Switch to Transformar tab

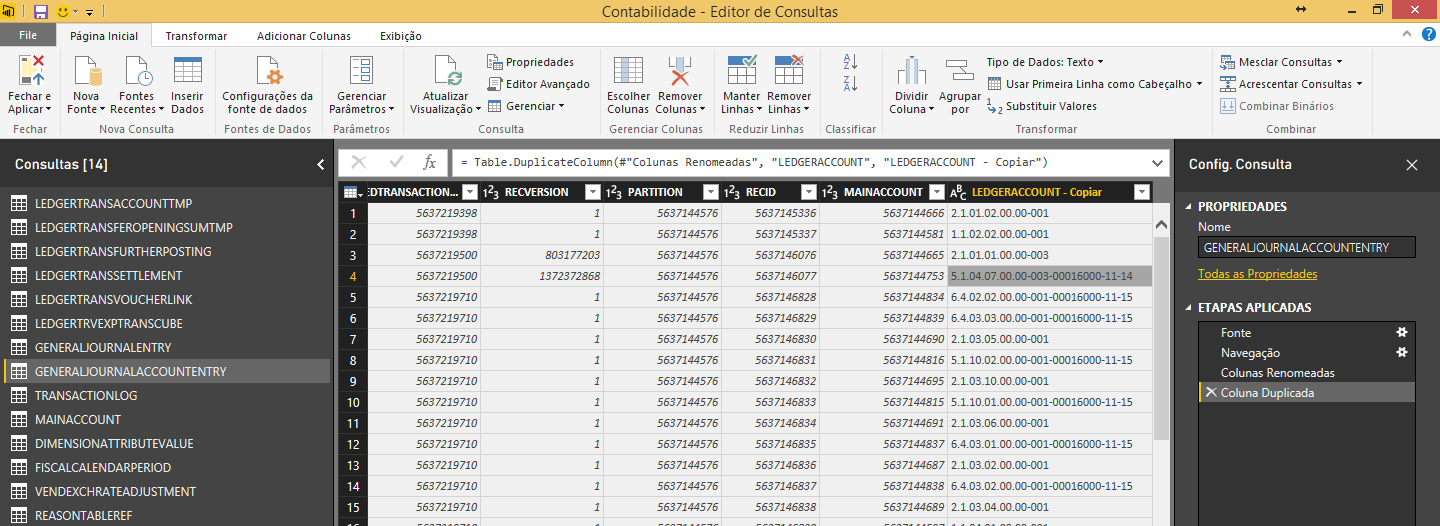coord(196,36)
